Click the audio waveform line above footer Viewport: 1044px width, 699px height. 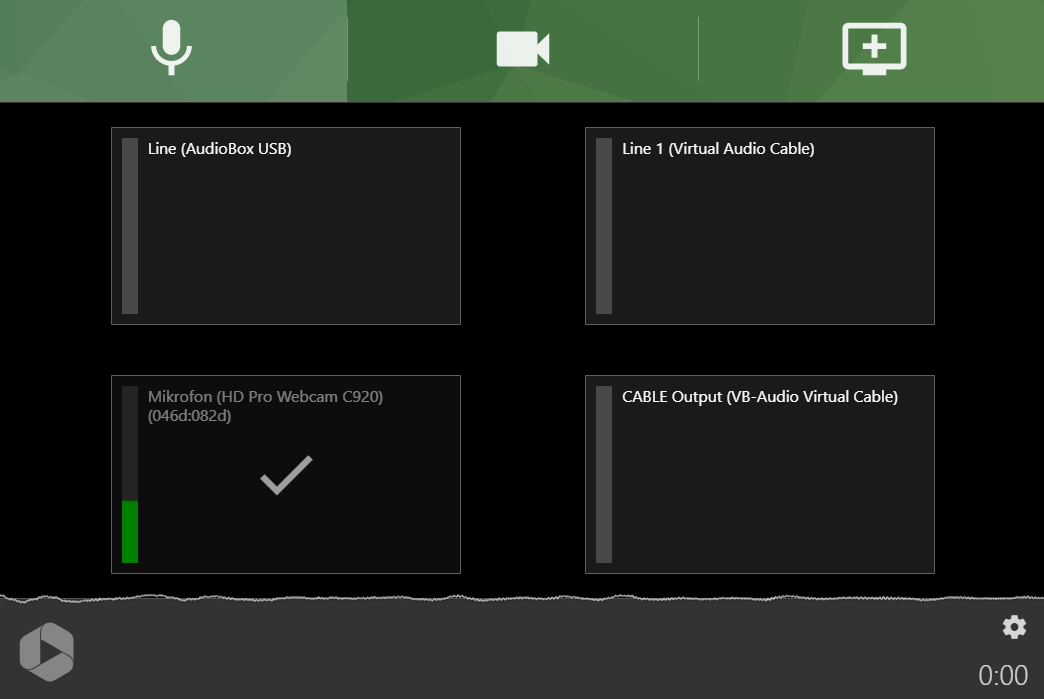pos(522,598)
